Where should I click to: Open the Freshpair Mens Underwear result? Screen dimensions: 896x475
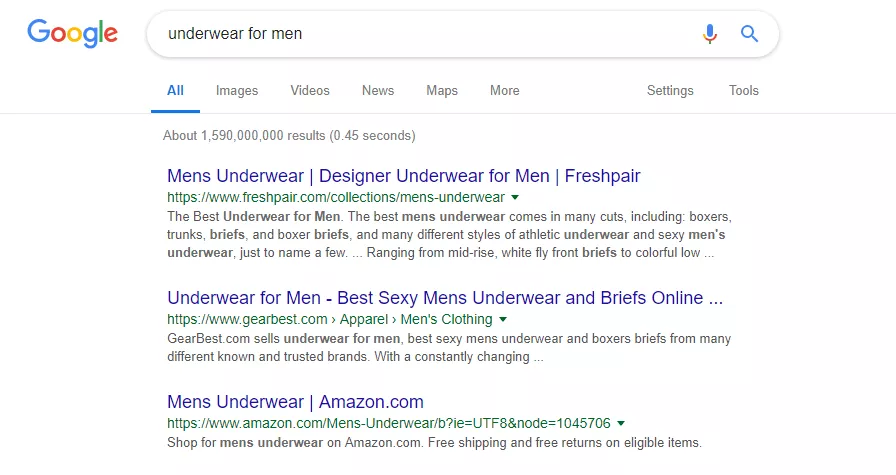click(403, 175)
